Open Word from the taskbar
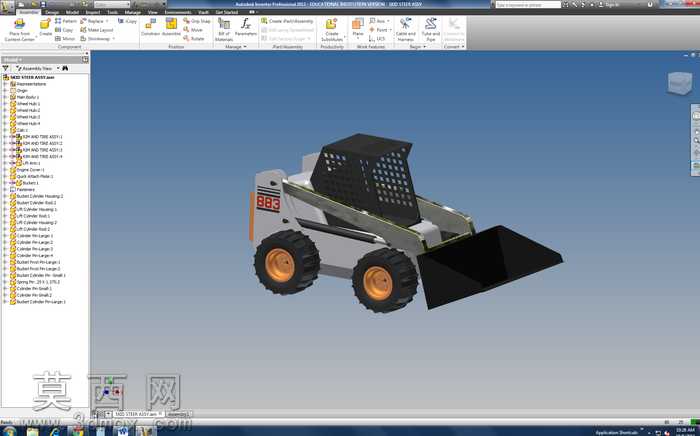This screenshot has height=436, width=700. (x=122, y=432)
